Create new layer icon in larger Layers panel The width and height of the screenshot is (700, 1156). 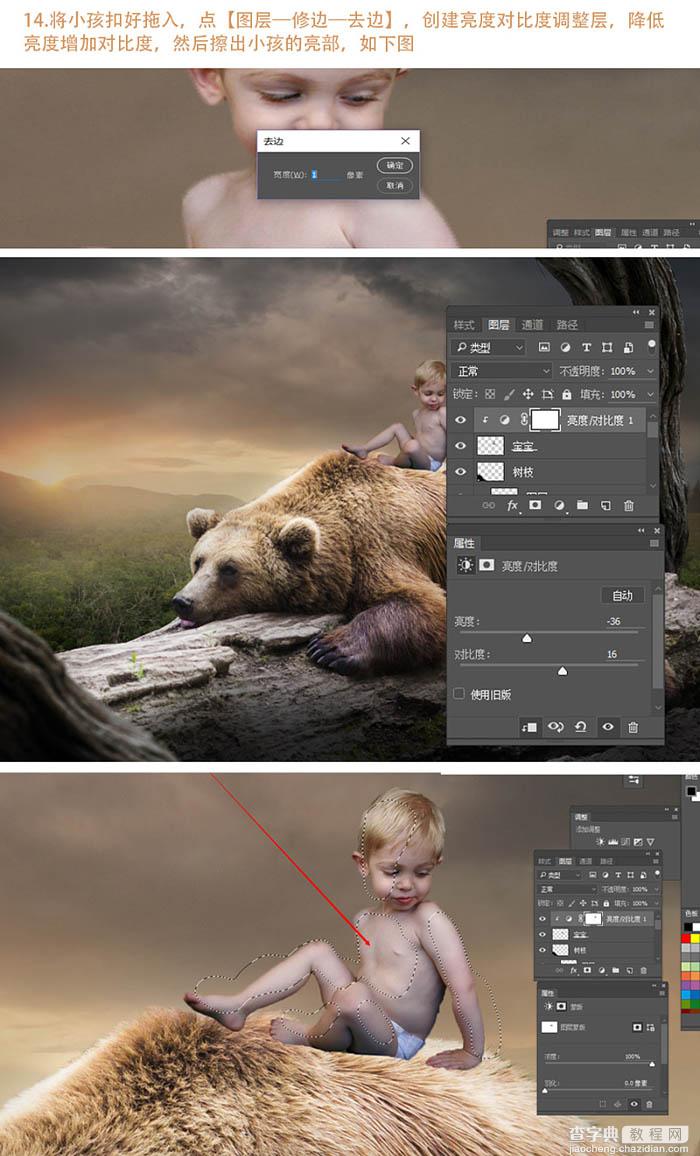[x=605, y=506]
